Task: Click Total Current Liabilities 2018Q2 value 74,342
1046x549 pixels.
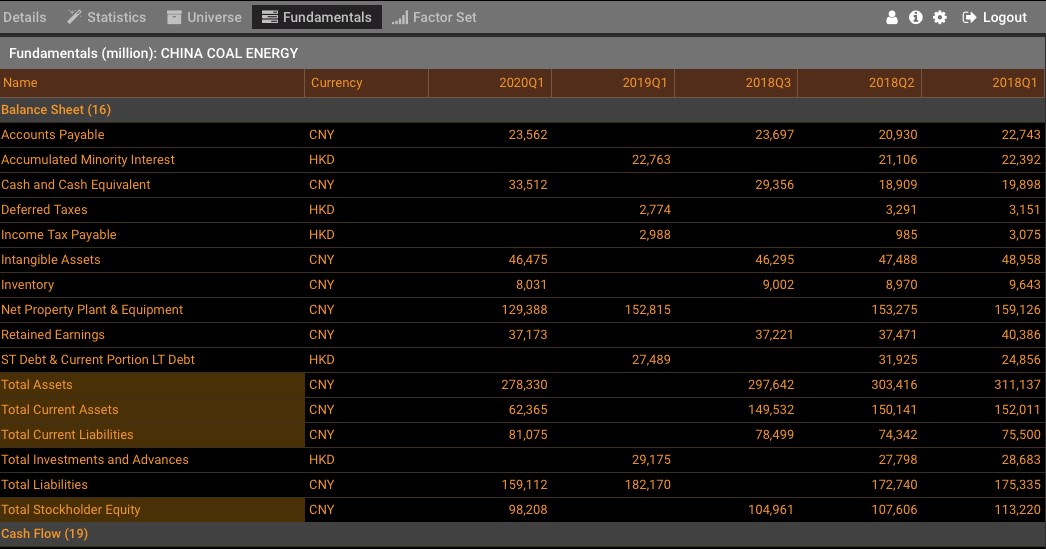Action: coord(897,435)
